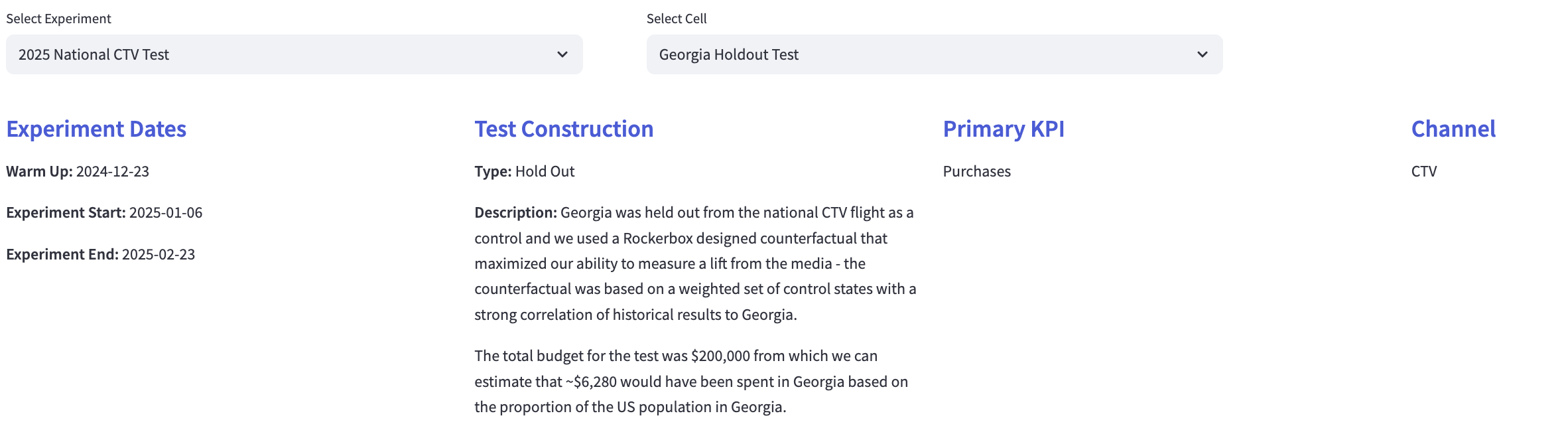
Task: Click the Experiment Dates heading
Action: (x=96, y=129)
